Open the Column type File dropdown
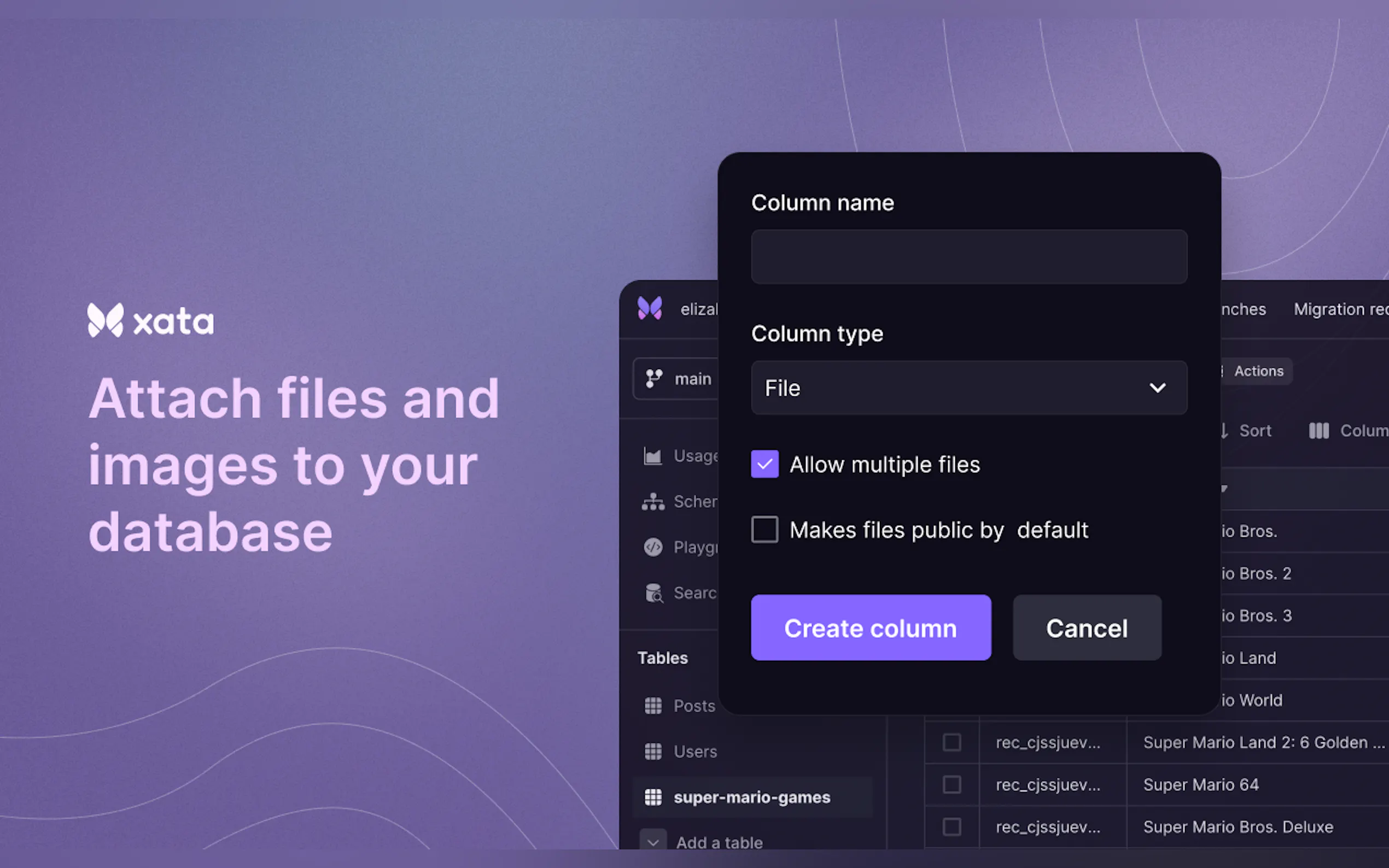The width and height of the screenshot is (1389, 868). (968, 389)
